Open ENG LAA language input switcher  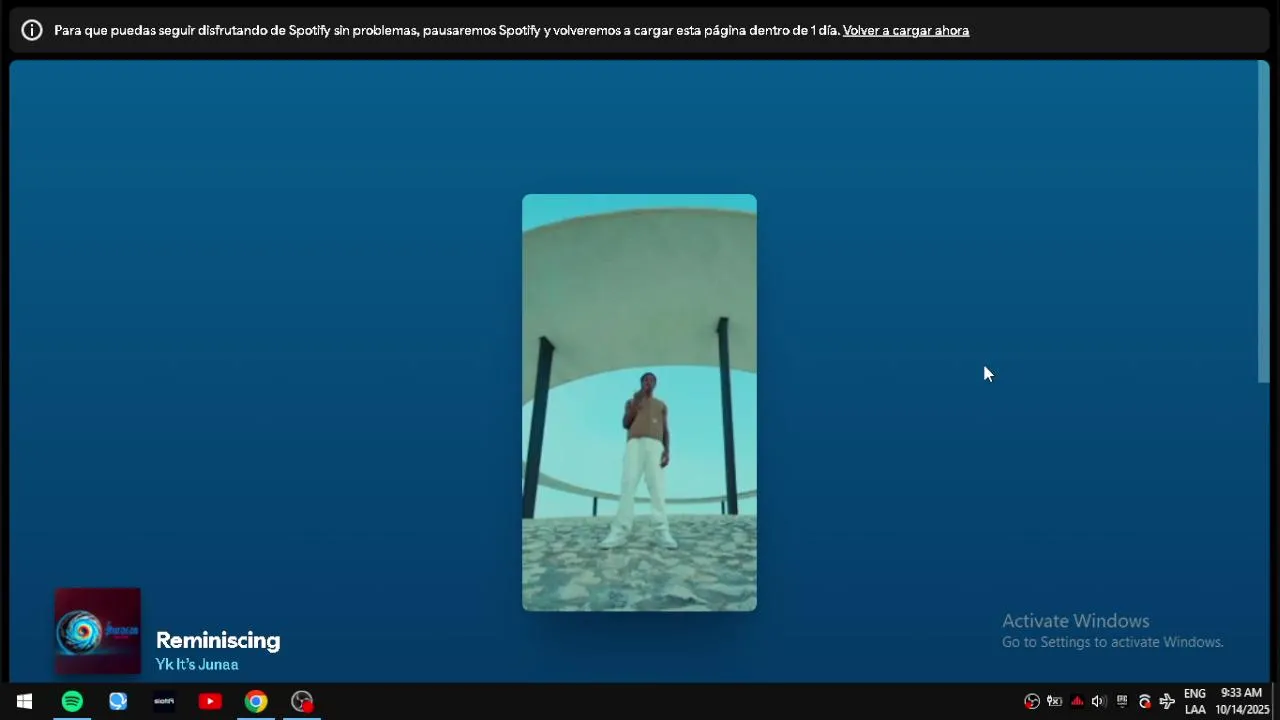[1195, 701]
